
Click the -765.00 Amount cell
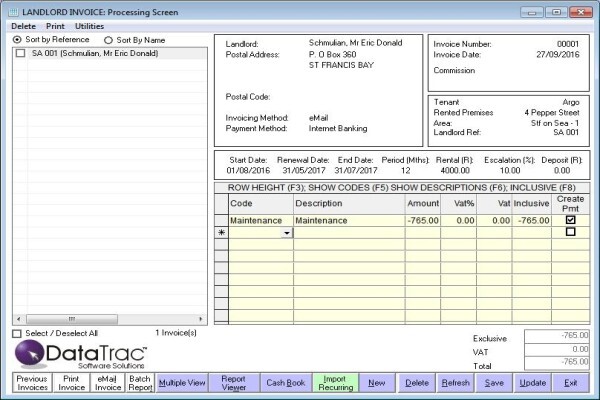click(422, 220)
